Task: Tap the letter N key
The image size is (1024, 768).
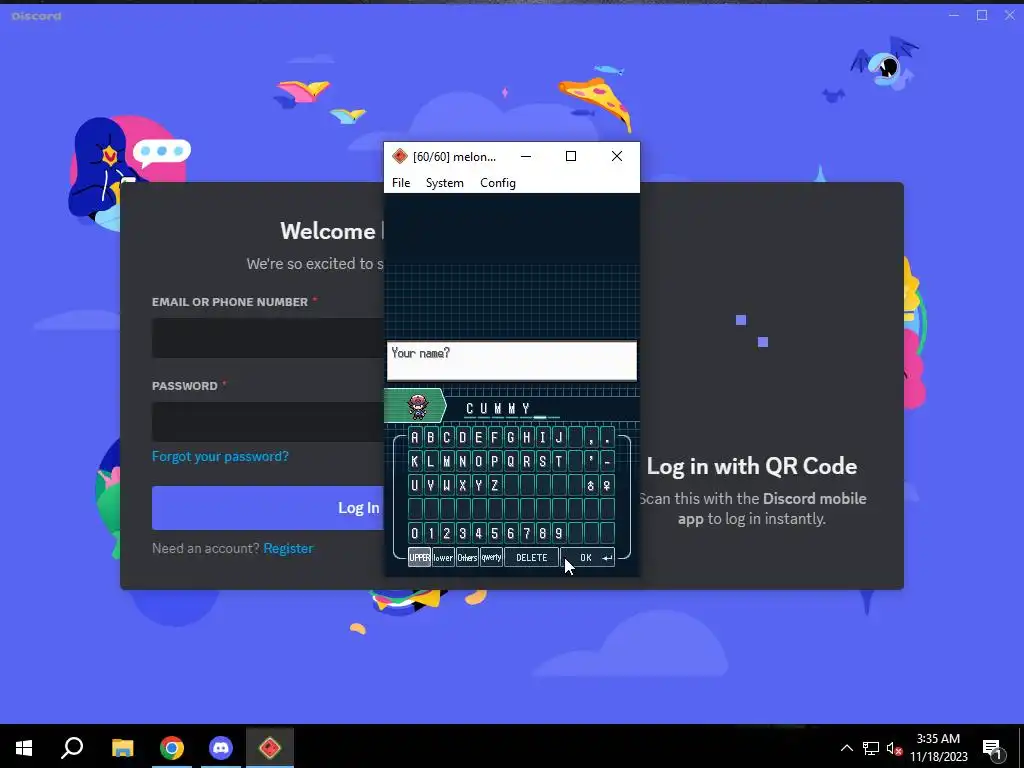Action: (x=462, y=461)
